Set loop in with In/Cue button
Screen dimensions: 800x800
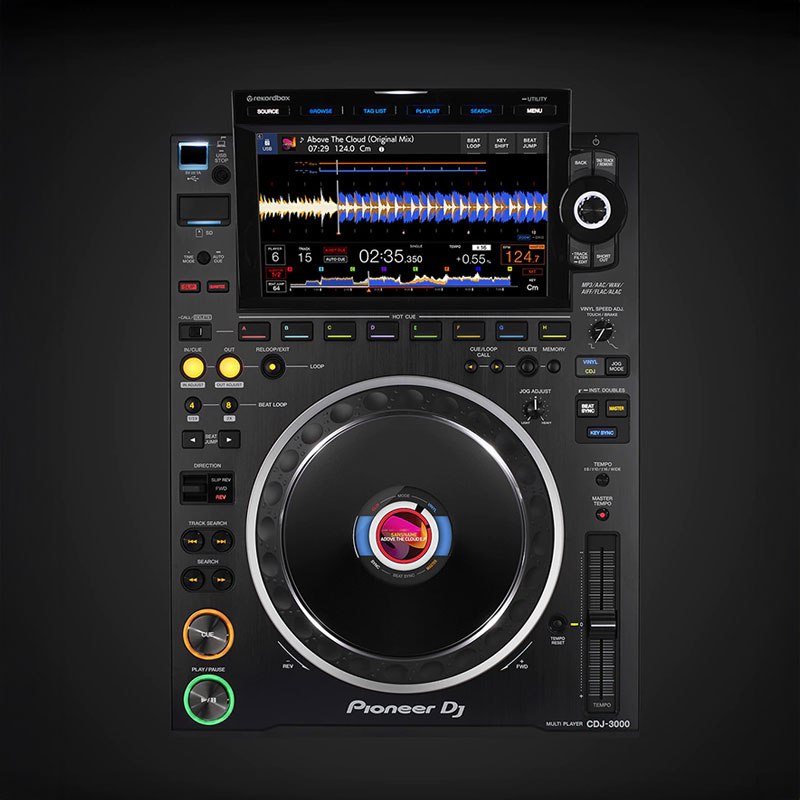[194, 367]
